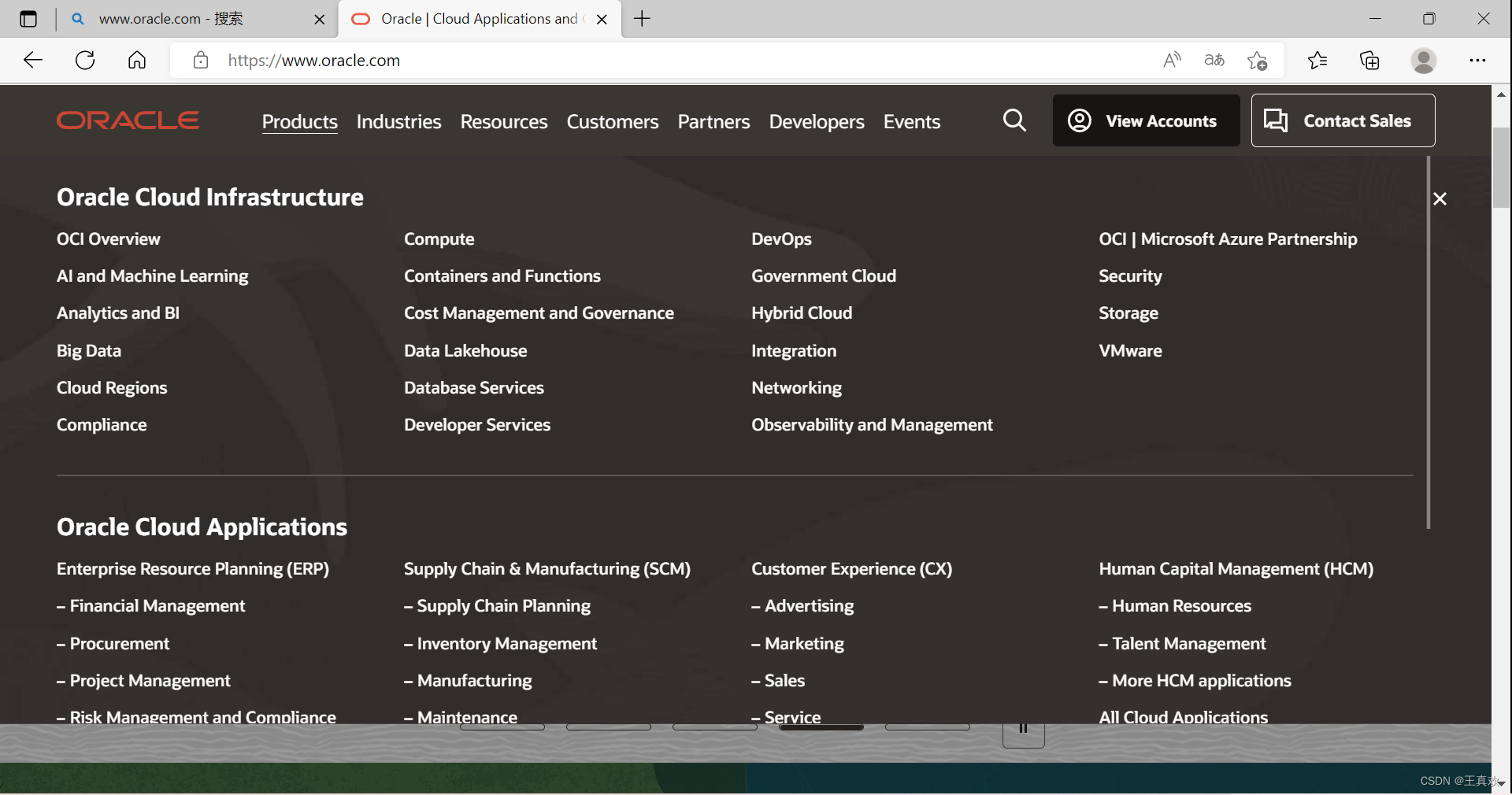Open the Customers menu

pyautogui.click(x=613, y=122)
